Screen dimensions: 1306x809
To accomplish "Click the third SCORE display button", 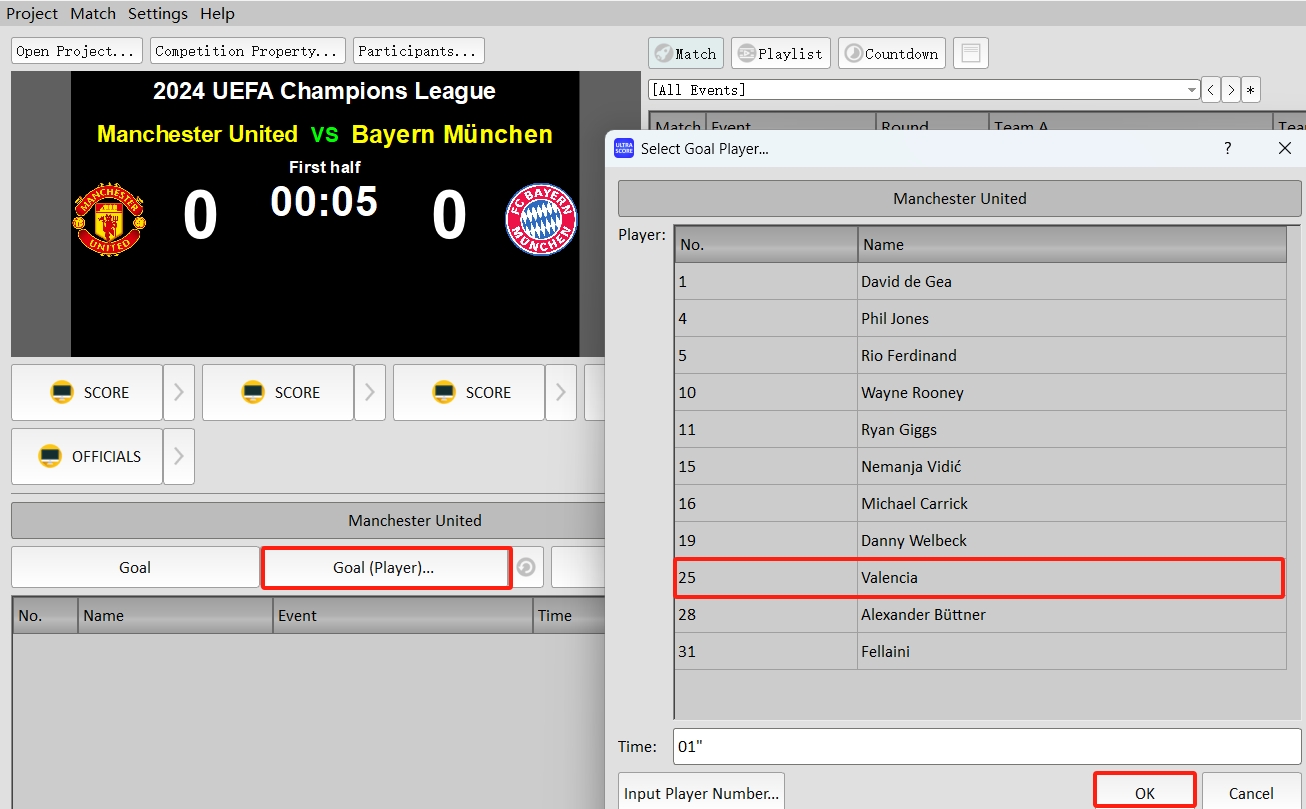I will click(468, 392).
